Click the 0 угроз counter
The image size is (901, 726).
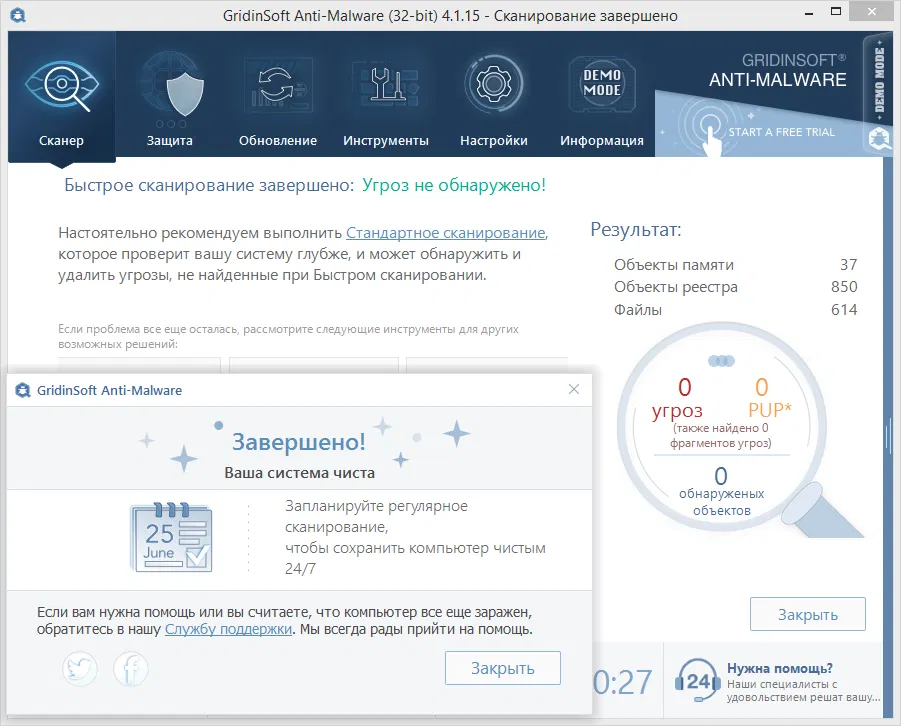click(x=678, y=398)
